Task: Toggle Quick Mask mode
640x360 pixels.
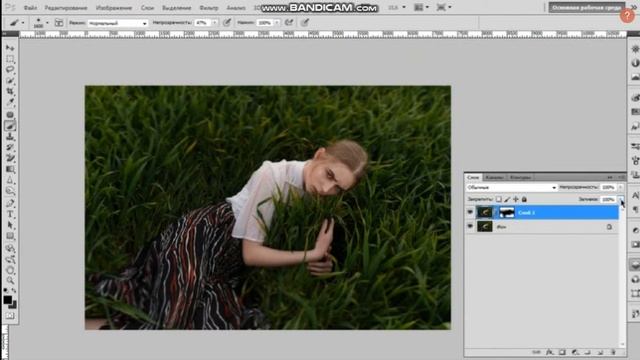Action: coord(10,316)
